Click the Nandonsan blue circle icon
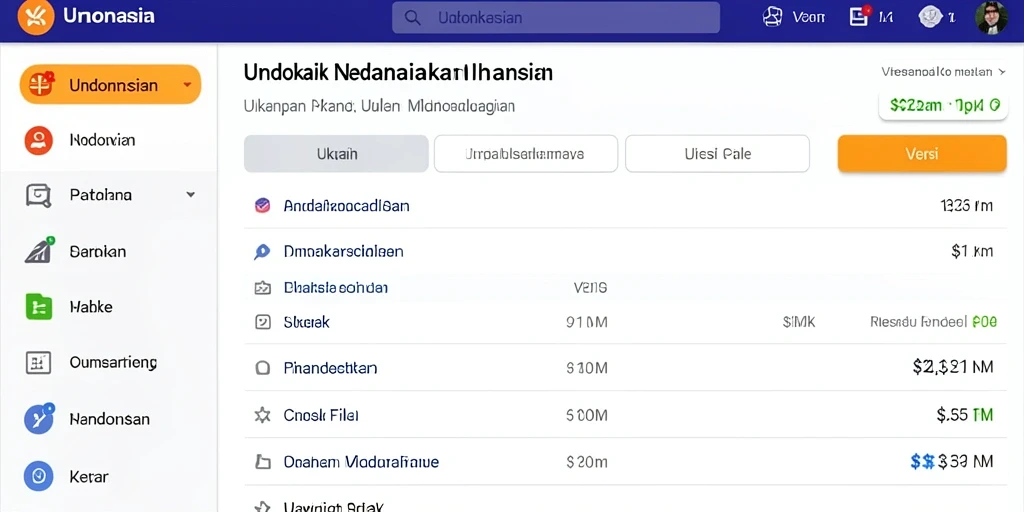This screenshot has height=512, width=1024. pos(39,419)
